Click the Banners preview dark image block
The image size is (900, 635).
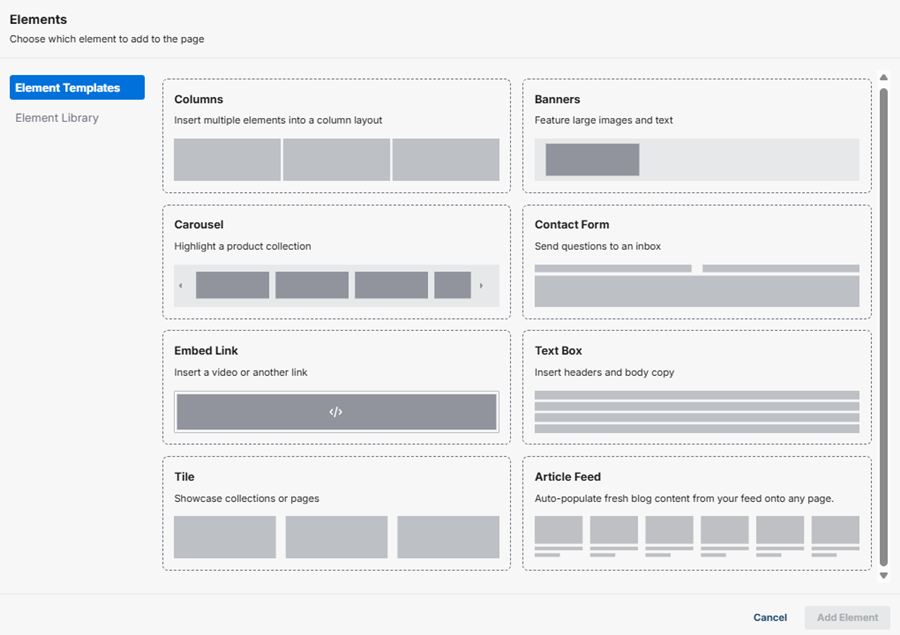pos(592,160)
